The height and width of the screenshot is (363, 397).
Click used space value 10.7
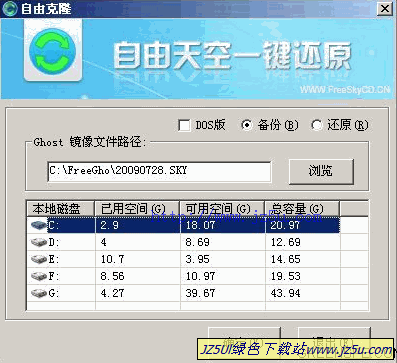(x=112, y=259)
